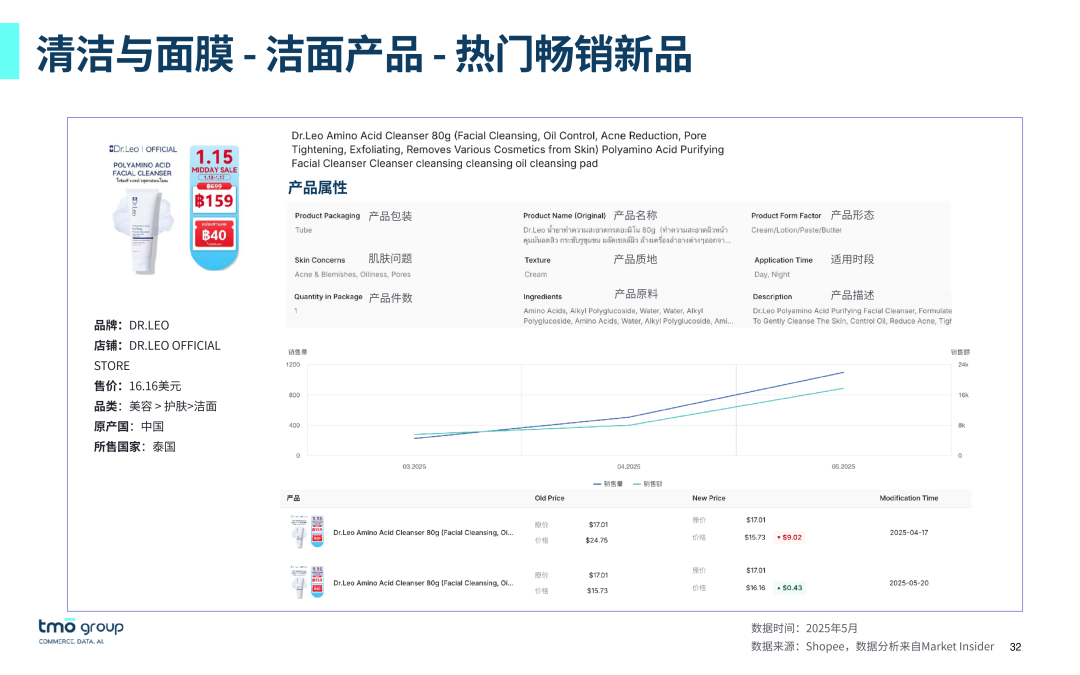
Task: Click the 03.2025 label on the chart axis
Action: pyautogui.click(x=414, y=466)
